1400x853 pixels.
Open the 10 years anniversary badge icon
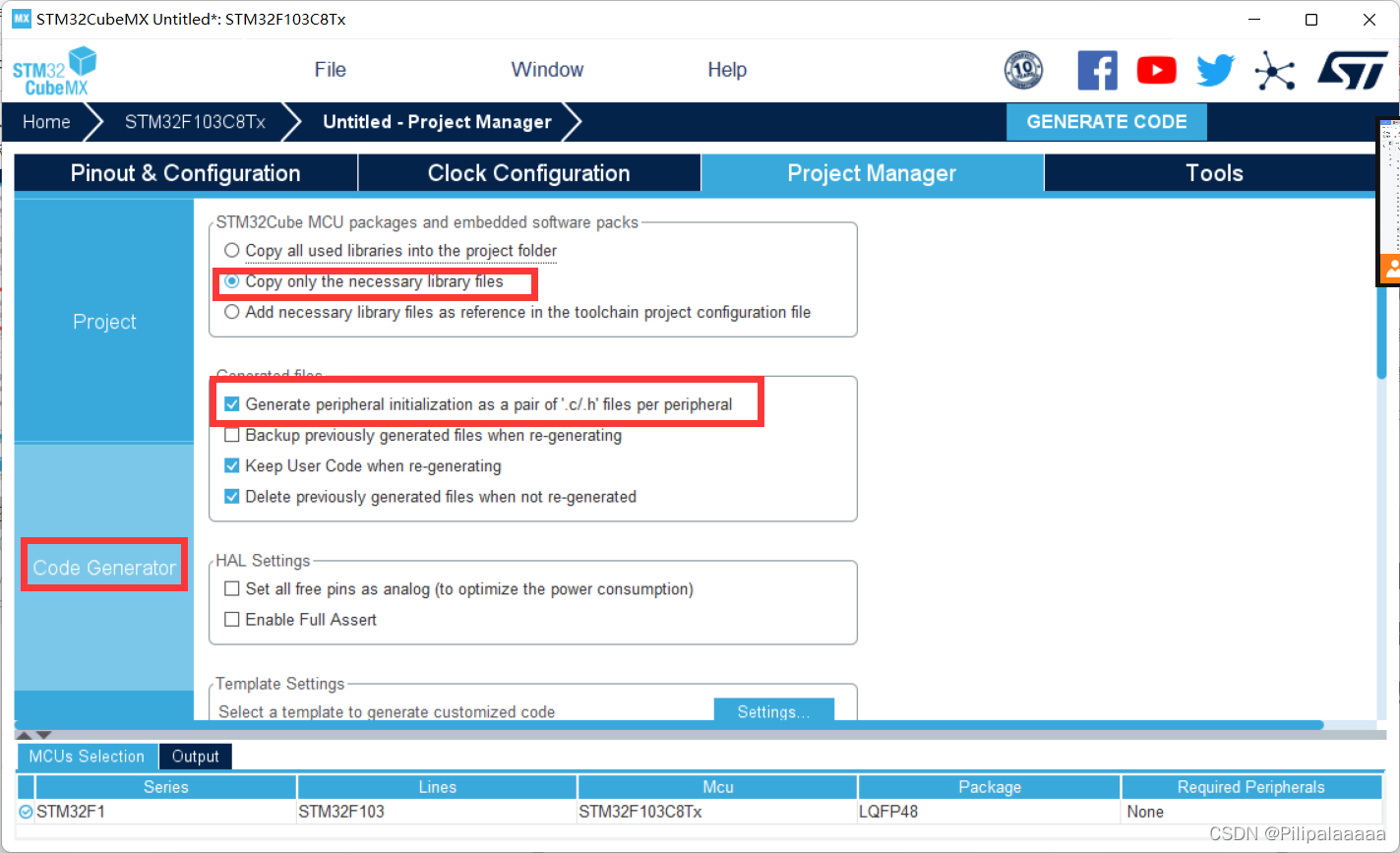pyautogui.click(x=1023, y=71)
